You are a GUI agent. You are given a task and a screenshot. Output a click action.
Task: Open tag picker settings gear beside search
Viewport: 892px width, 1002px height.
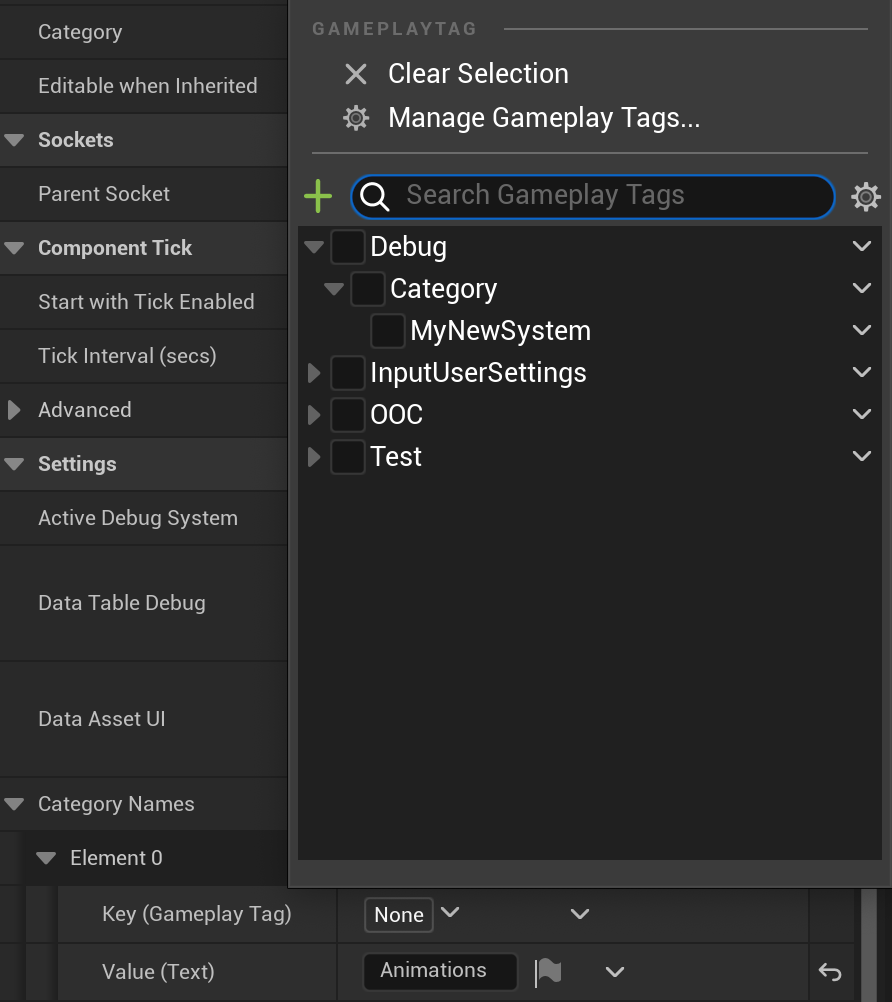coord(866,196)
